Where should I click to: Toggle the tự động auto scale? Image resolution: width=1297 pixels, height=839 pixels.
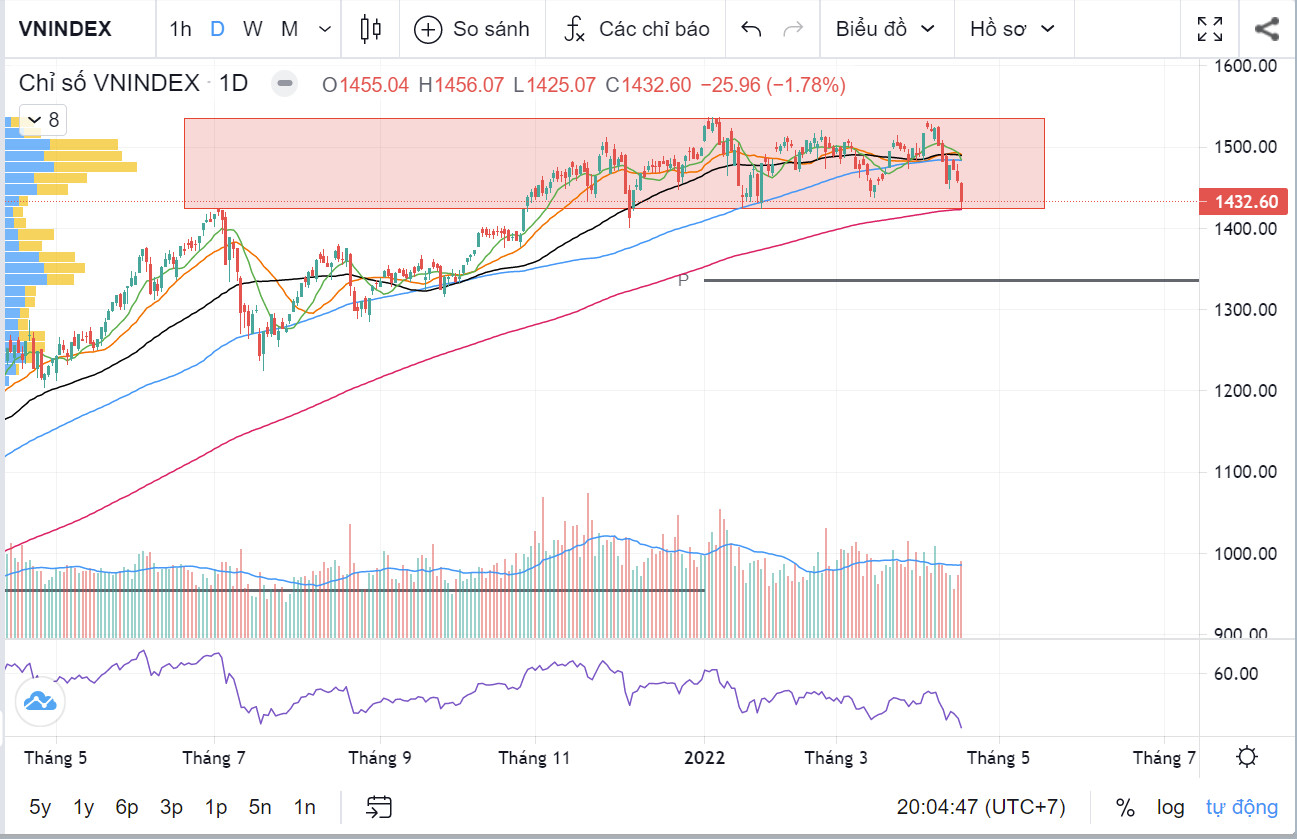1242,807
